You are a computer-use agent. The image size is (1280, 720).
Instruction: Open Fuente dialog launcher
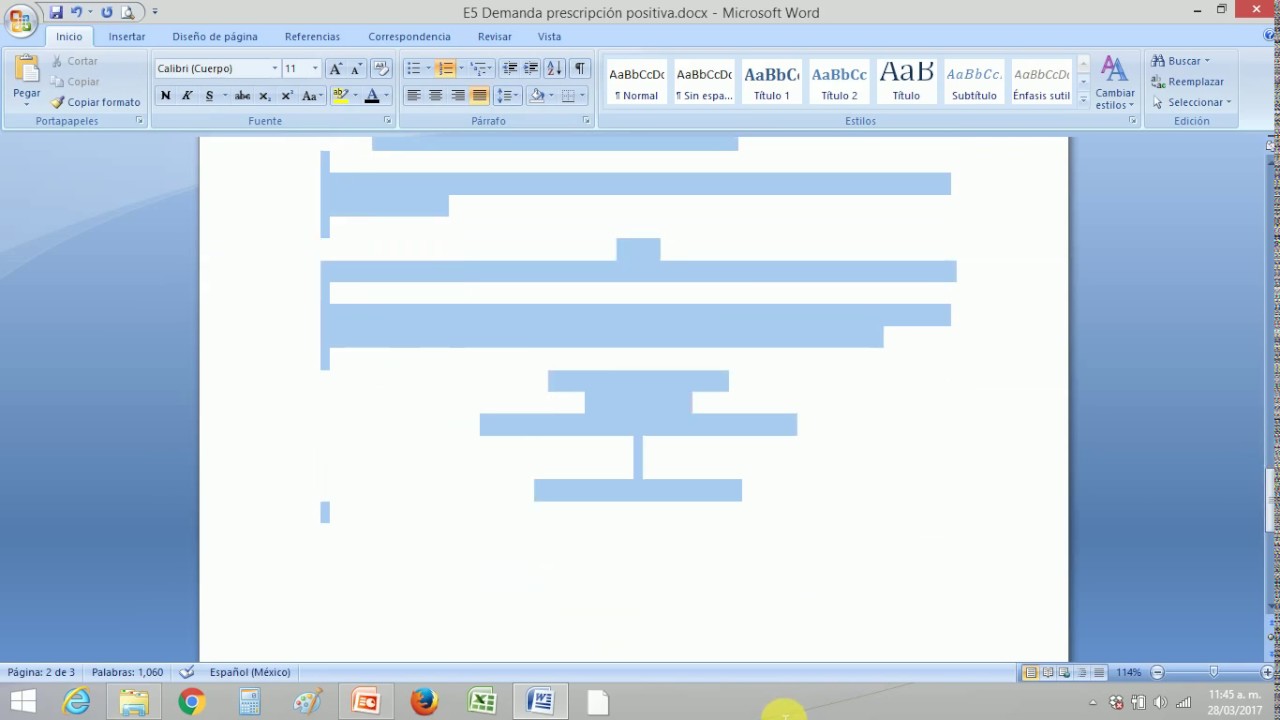click(389, 121)
